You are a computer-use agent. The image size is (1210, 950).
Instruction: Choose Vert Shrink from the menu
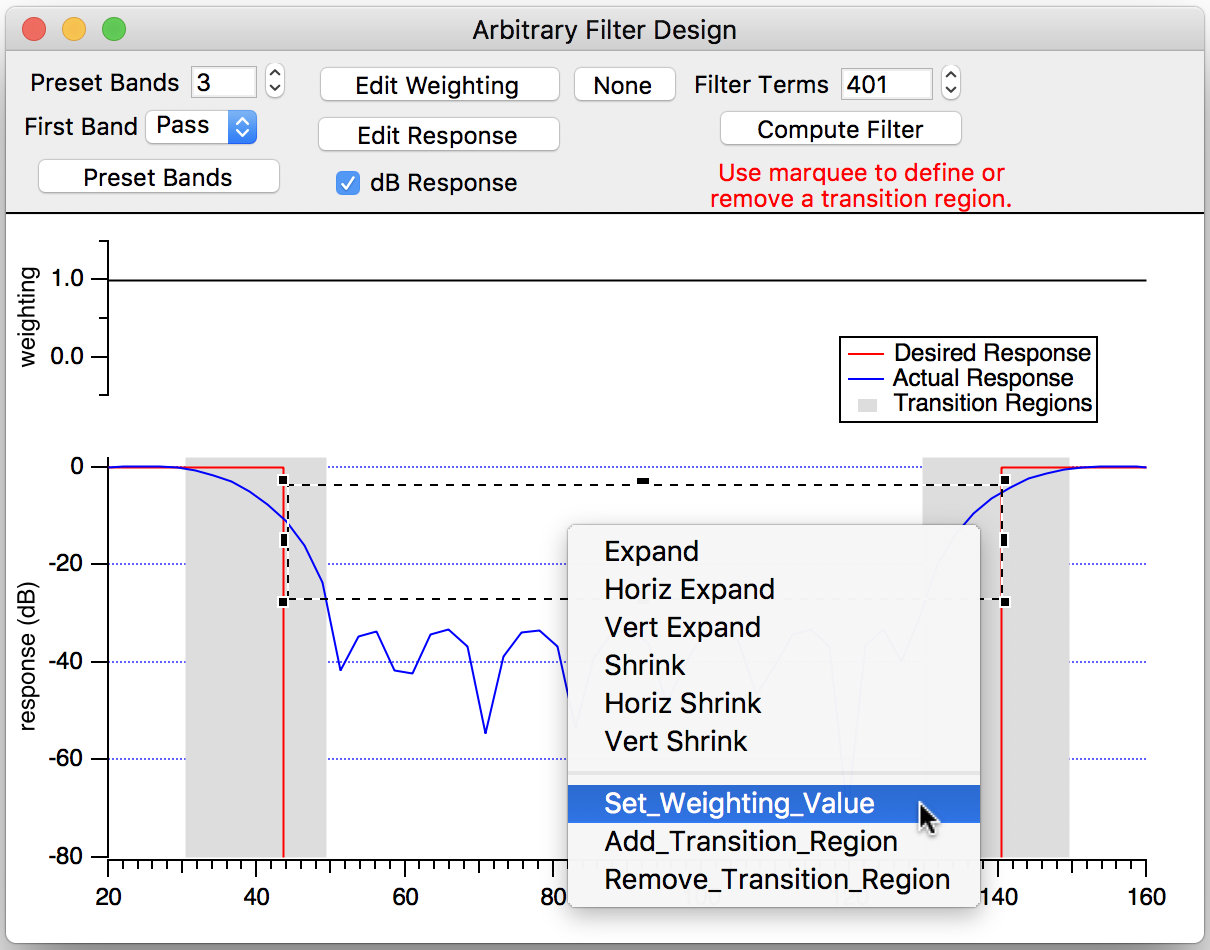[x=676, y=742]
